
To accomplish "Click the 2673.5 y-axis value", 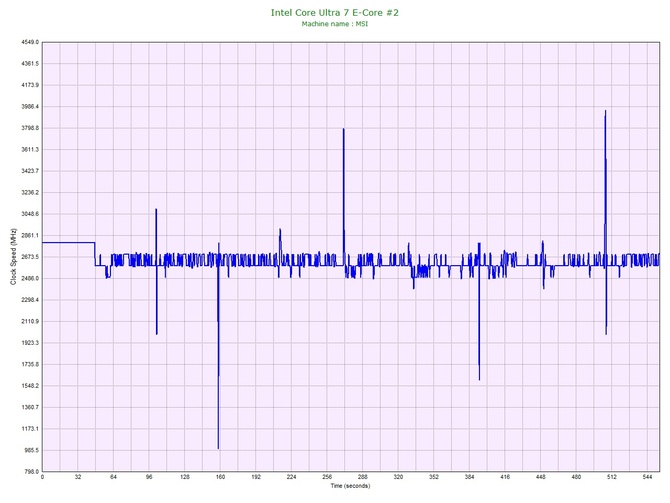I will [x=30, y=257].
